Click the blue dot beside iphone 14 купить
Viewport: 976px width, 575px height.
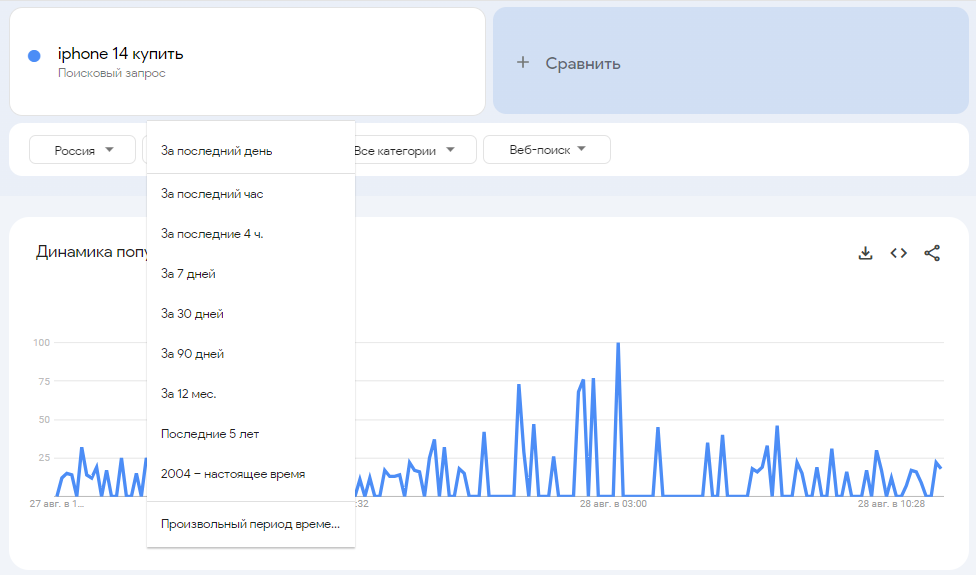coord(34,56)
